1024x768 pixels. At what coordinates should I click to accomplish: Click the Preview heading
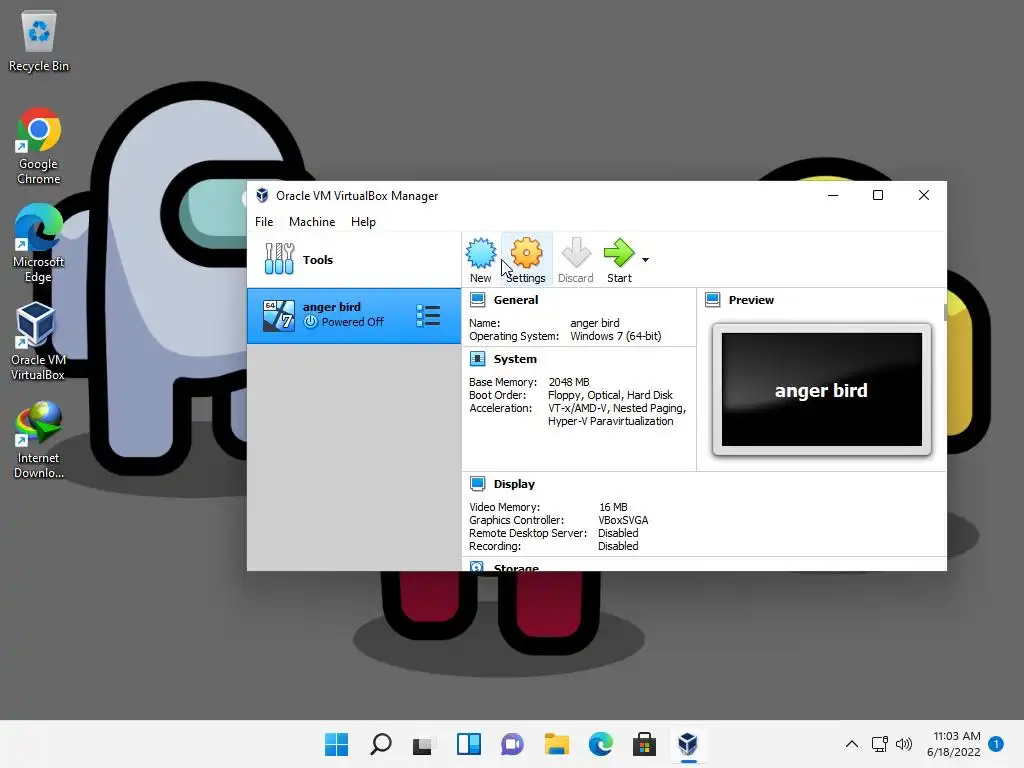(751, 300)
